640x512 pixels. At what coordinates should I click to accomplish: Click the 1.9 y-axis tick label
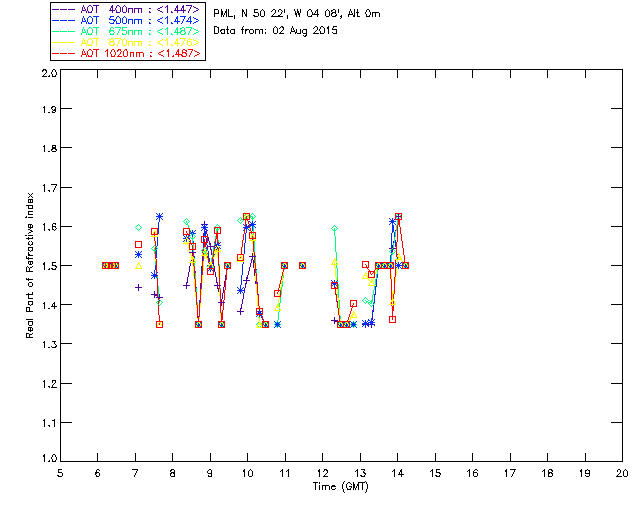tap(49, 109)
